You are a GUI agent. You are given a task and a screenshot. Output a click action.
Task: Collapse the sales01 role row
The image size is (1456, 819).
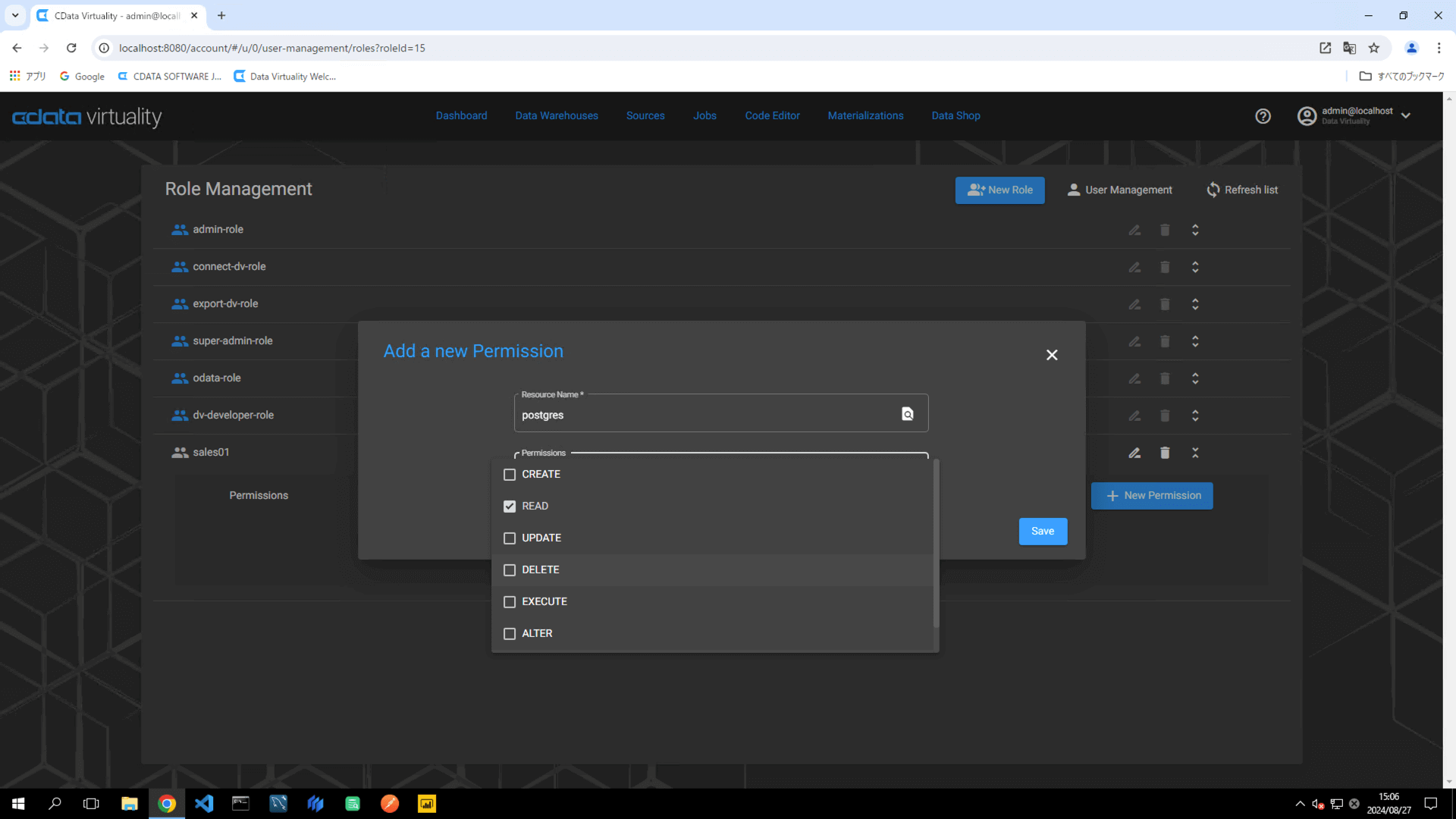[1195, 453]
